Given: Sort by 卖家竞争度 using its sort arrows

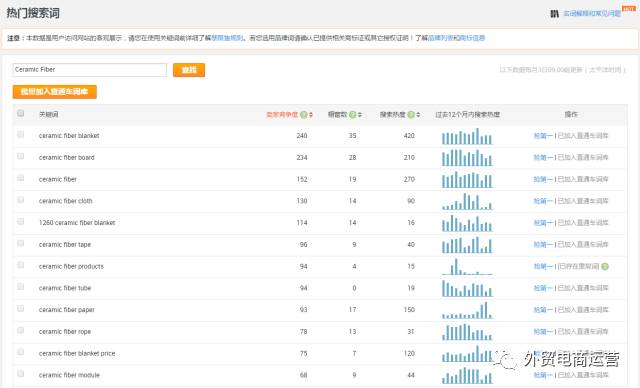Looking at the screenshot, I should point(311,115).
